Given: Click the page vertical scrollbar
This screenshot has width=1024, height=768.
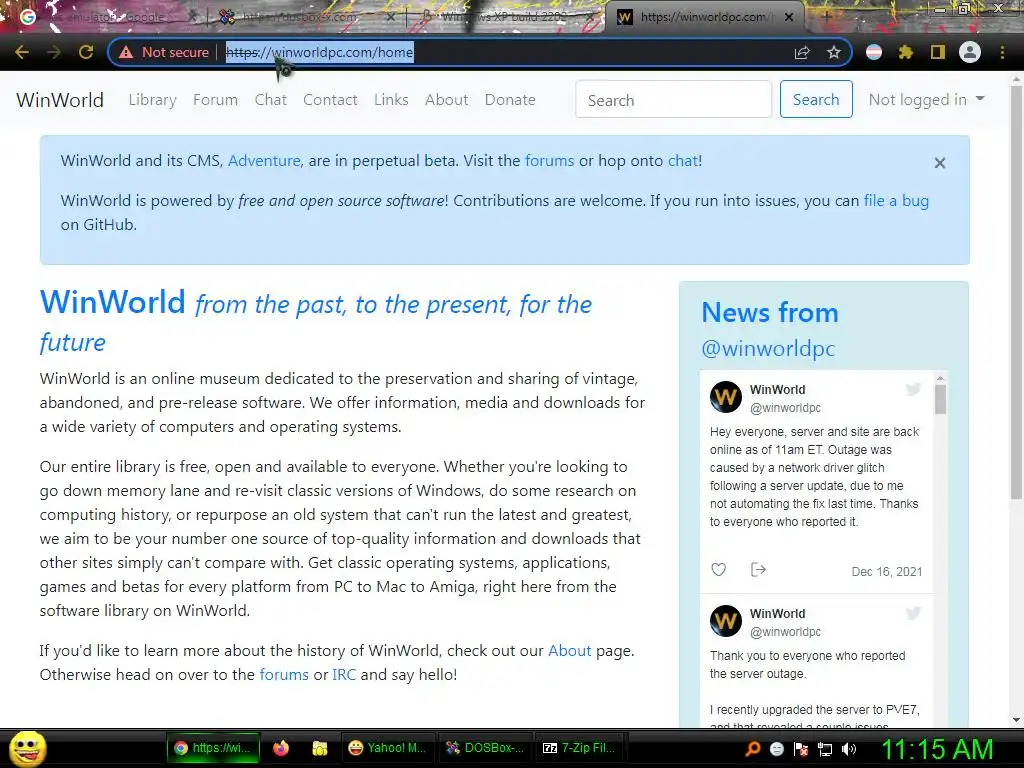Looking at the screenshot, I should pyautogui.click(x=1016, y=293).
